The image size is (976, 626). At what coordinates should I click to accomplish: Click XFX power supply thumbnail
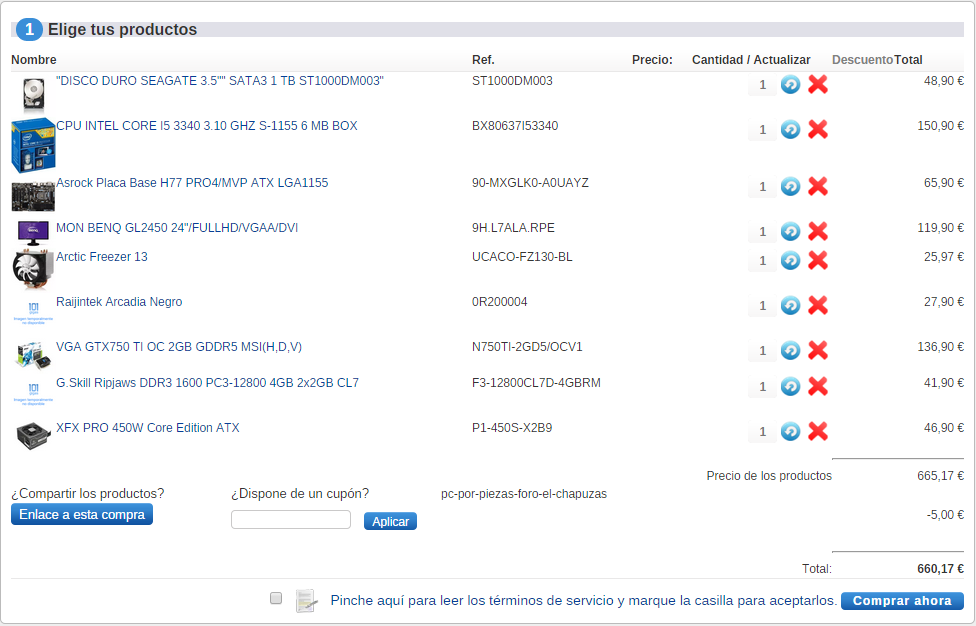(x=33, y=435)
